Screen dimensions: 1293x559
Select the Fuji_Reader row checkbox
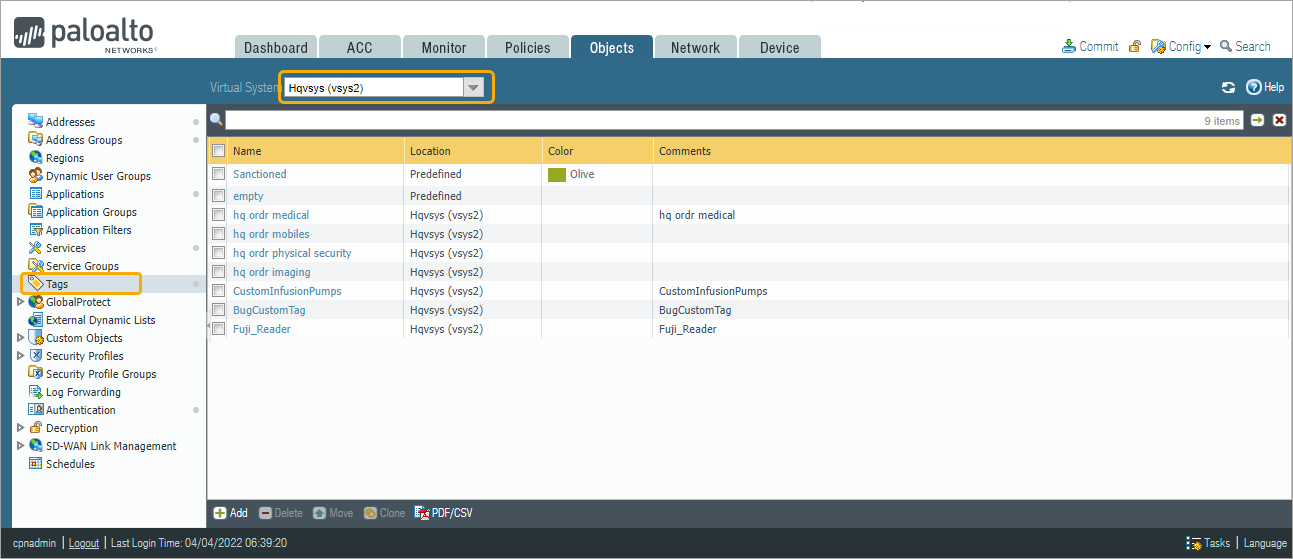218,329
